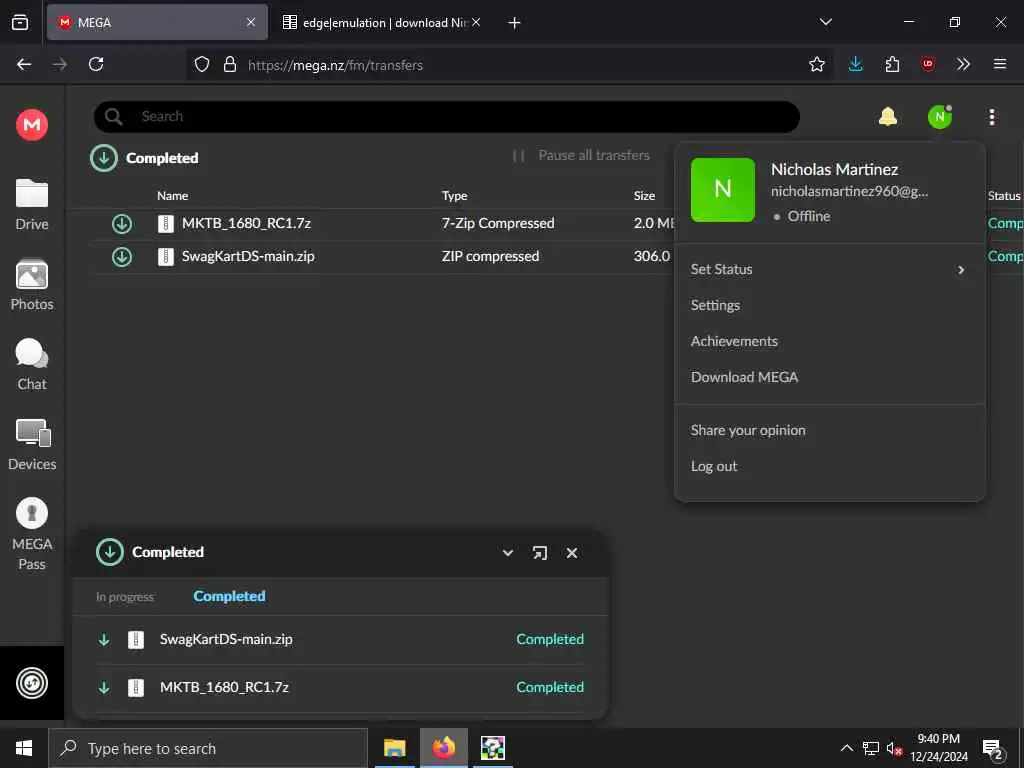Viewport: 1024px width, 768px height.
Task: Click the Nicholas Martinez account name
Action: click(x=835, y=169)
